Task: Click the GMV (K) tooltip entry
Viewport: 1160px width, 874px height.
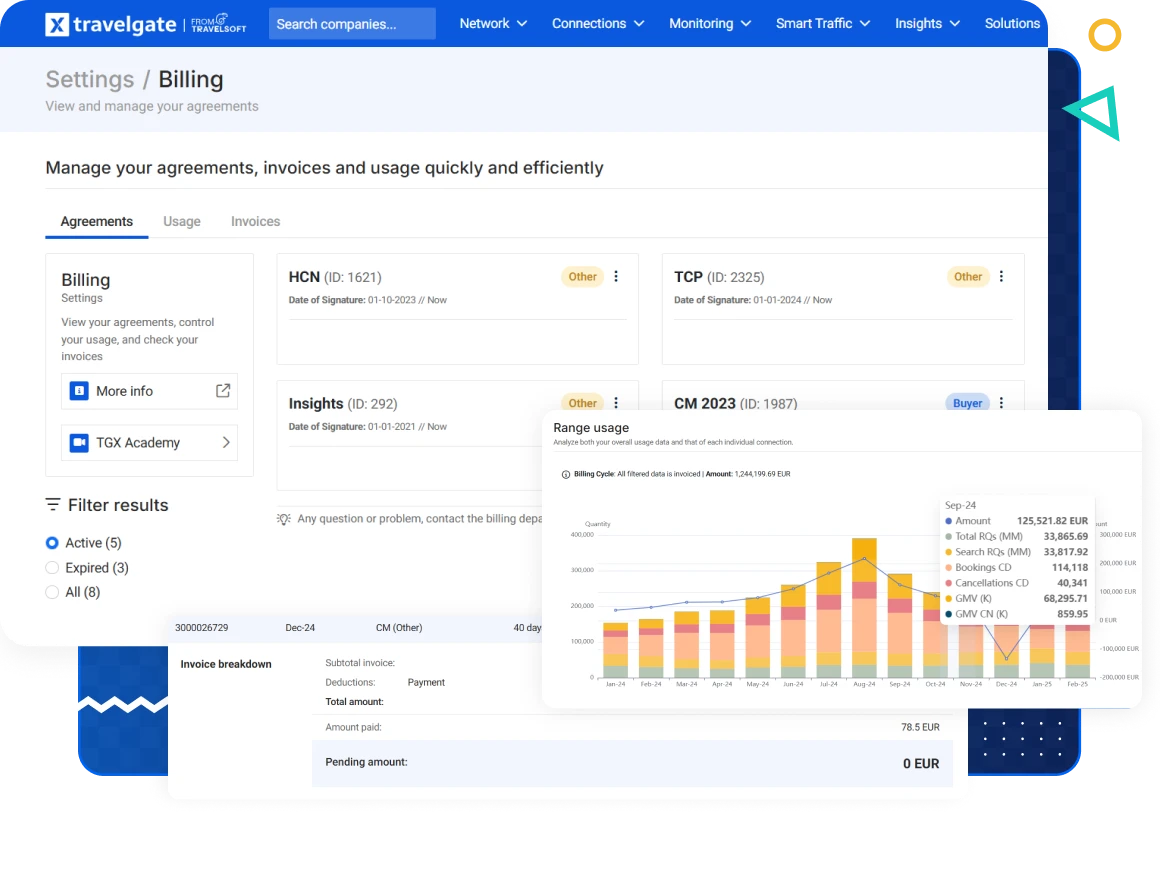Action: (x=1016, y=599)
